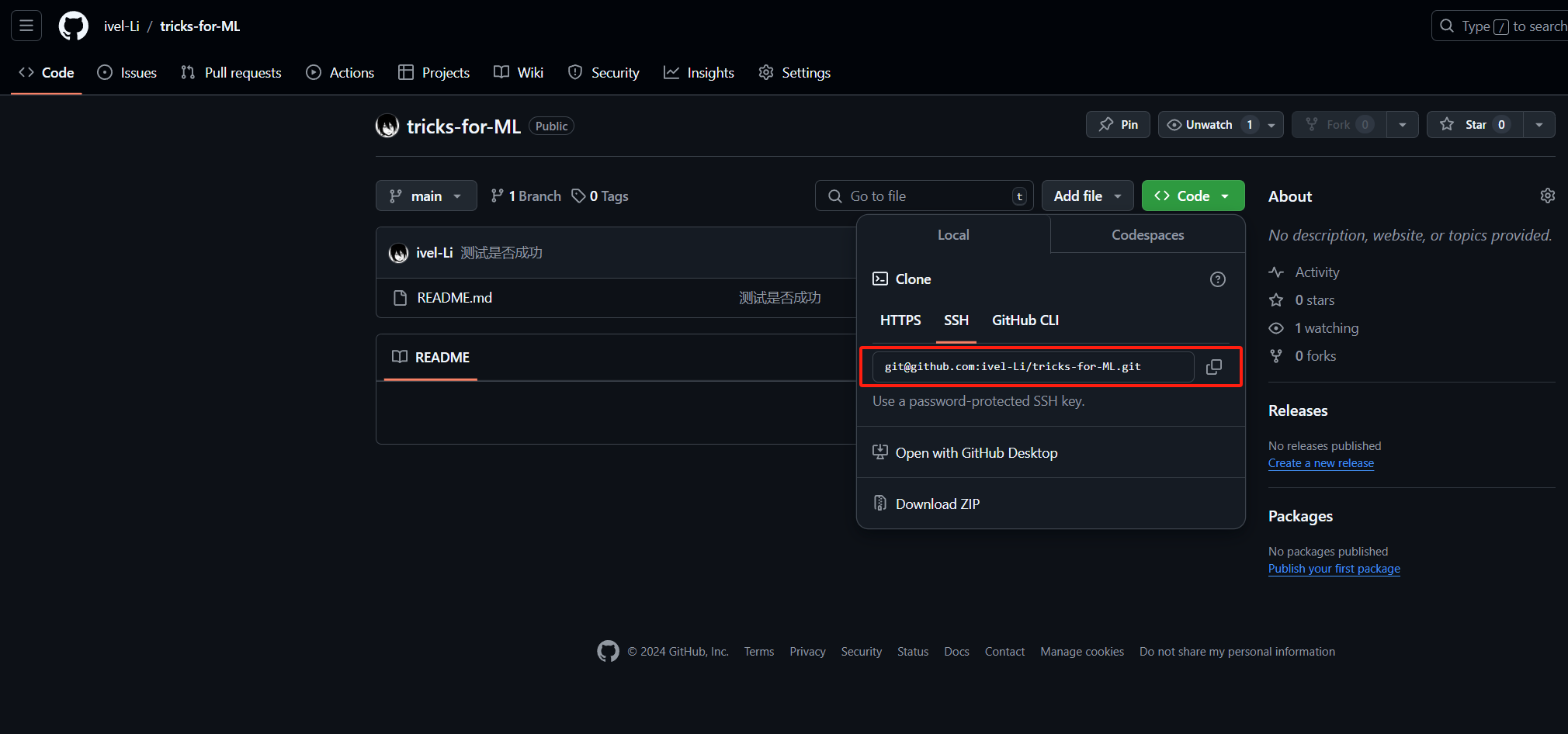Click the Go to file search field
This screenshot has height=734, width=1568.
[x=924, y=196]
